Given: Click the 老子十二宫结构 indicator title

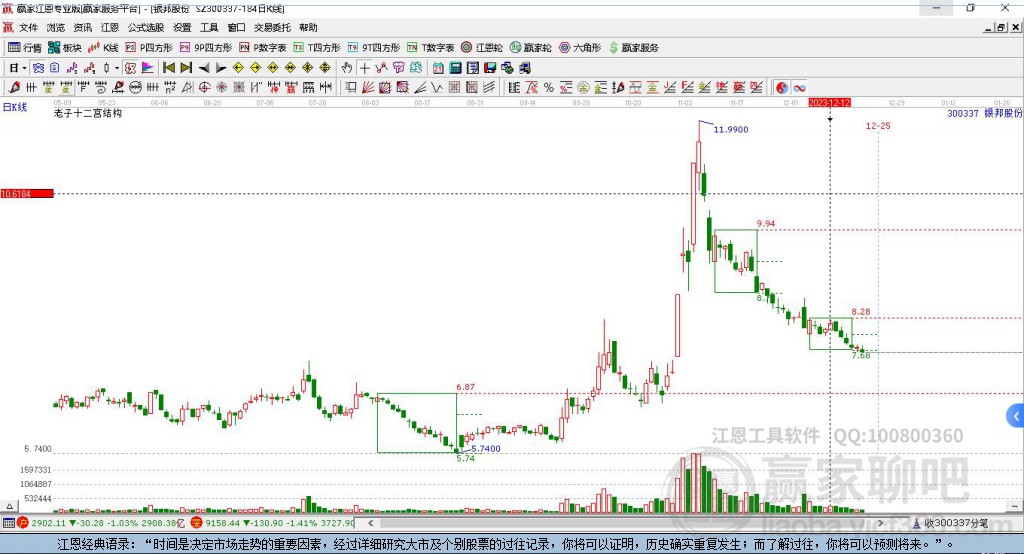Looking at the screenshot, I should point(88,113).
